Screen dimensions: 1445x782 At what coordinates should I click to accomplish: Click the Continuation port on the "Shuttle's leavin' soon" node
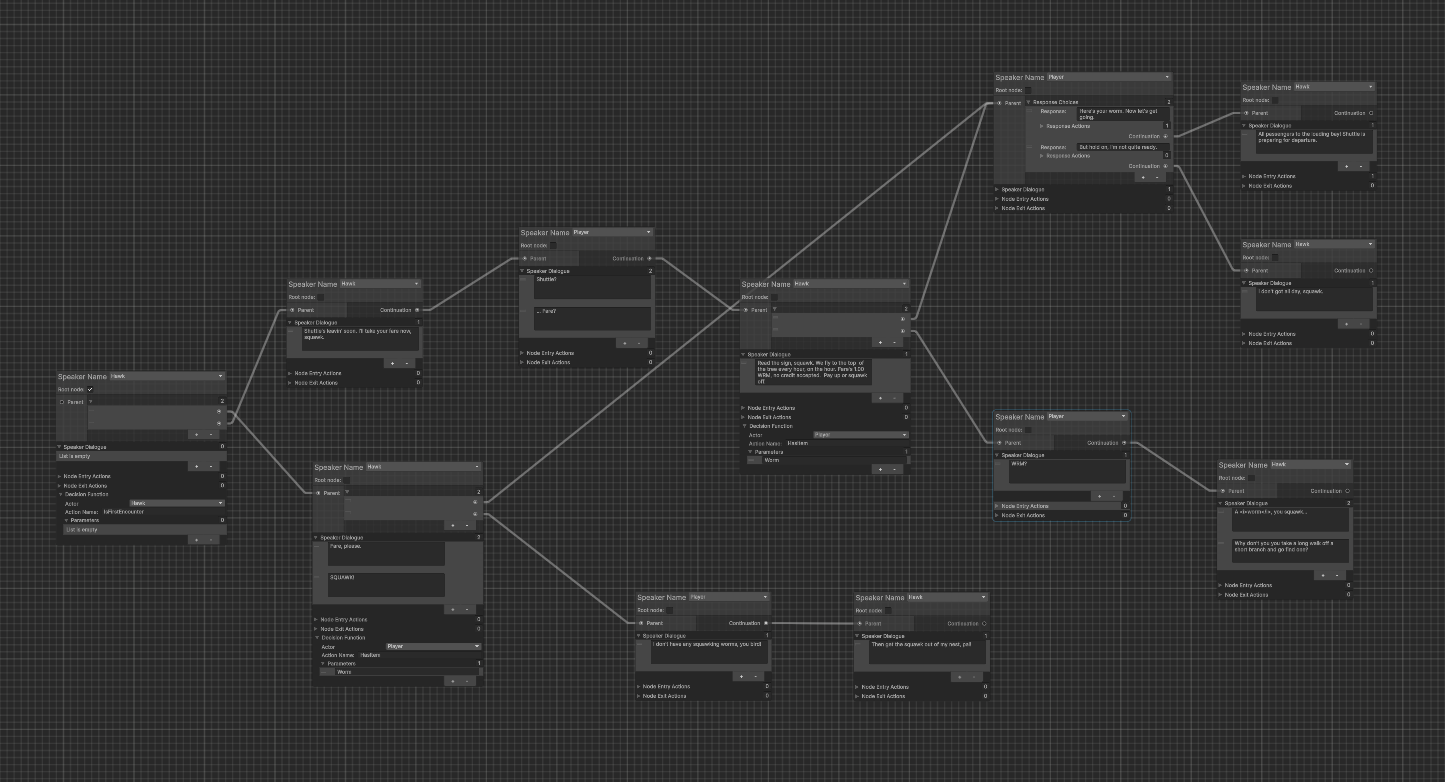click(417, 310)
